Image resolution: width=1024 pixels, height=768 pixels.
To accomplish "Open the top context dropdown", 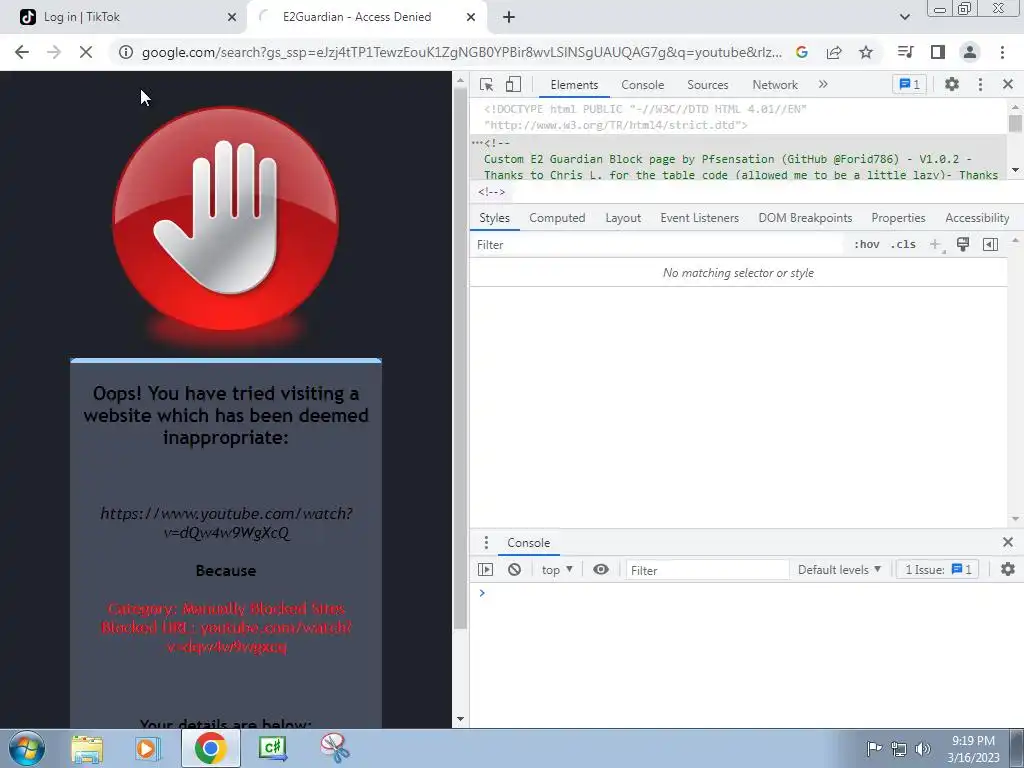I will 557,569.
